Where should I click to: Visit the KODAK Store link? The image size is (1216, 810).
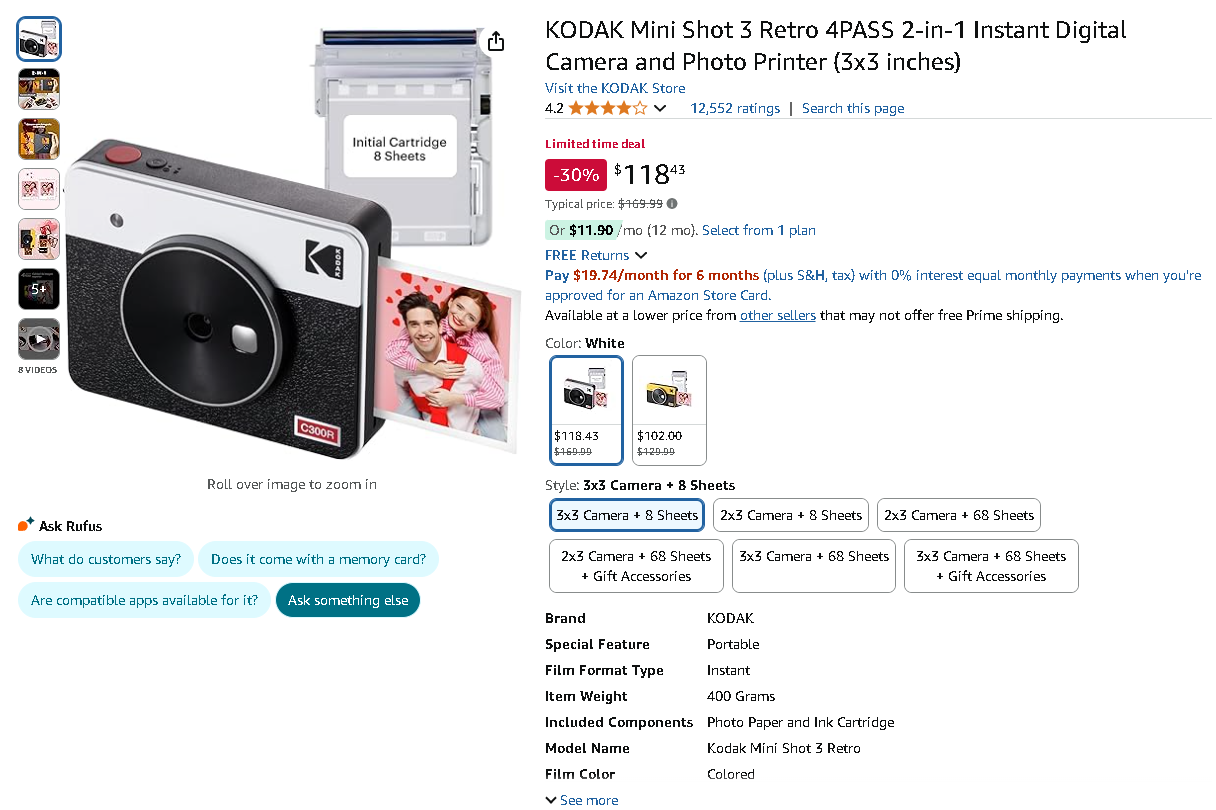[x=615, y=88]
